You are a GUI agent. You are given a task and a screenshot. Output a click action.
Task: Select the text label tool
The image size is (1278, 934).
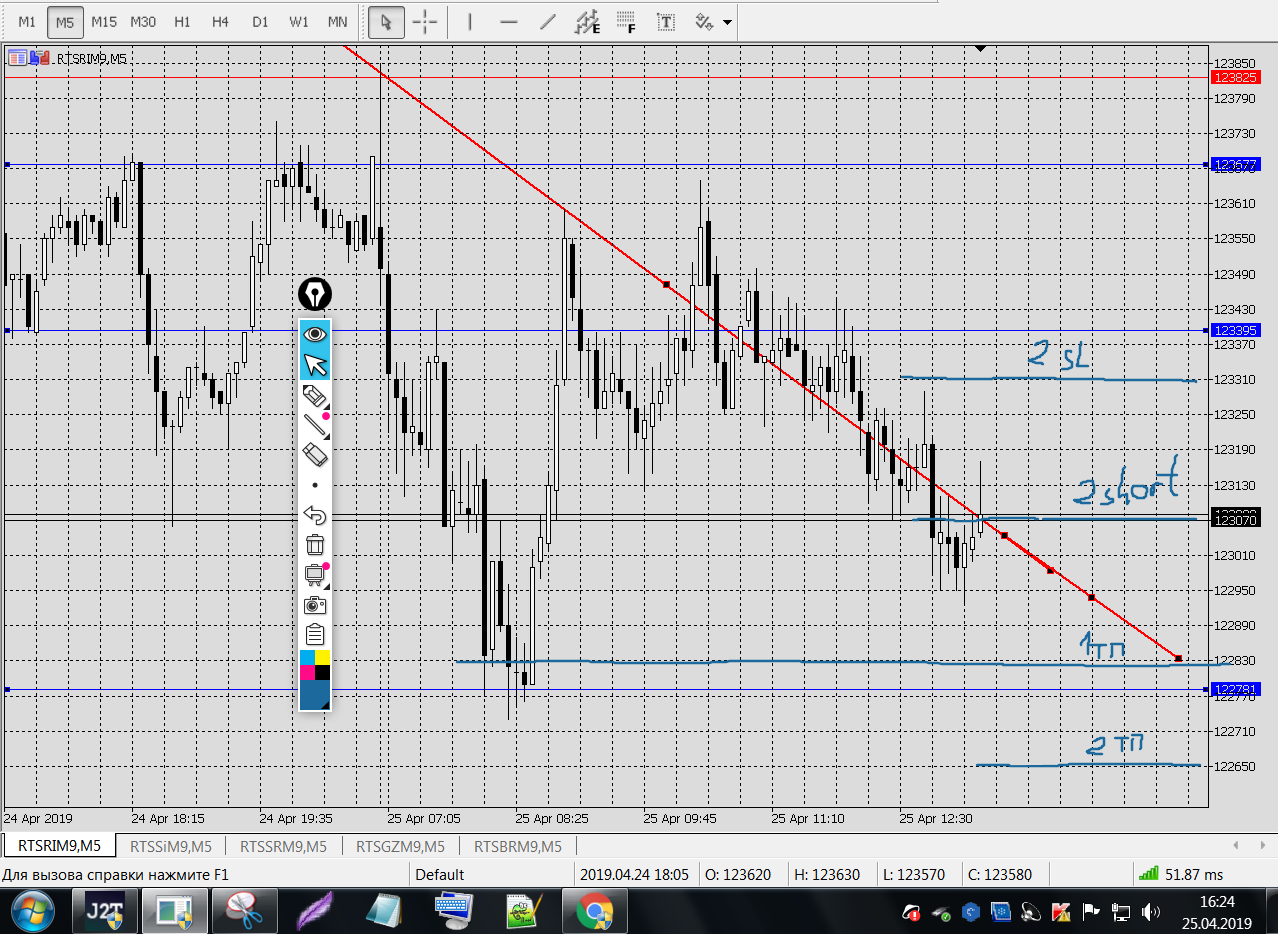[666, 21]
